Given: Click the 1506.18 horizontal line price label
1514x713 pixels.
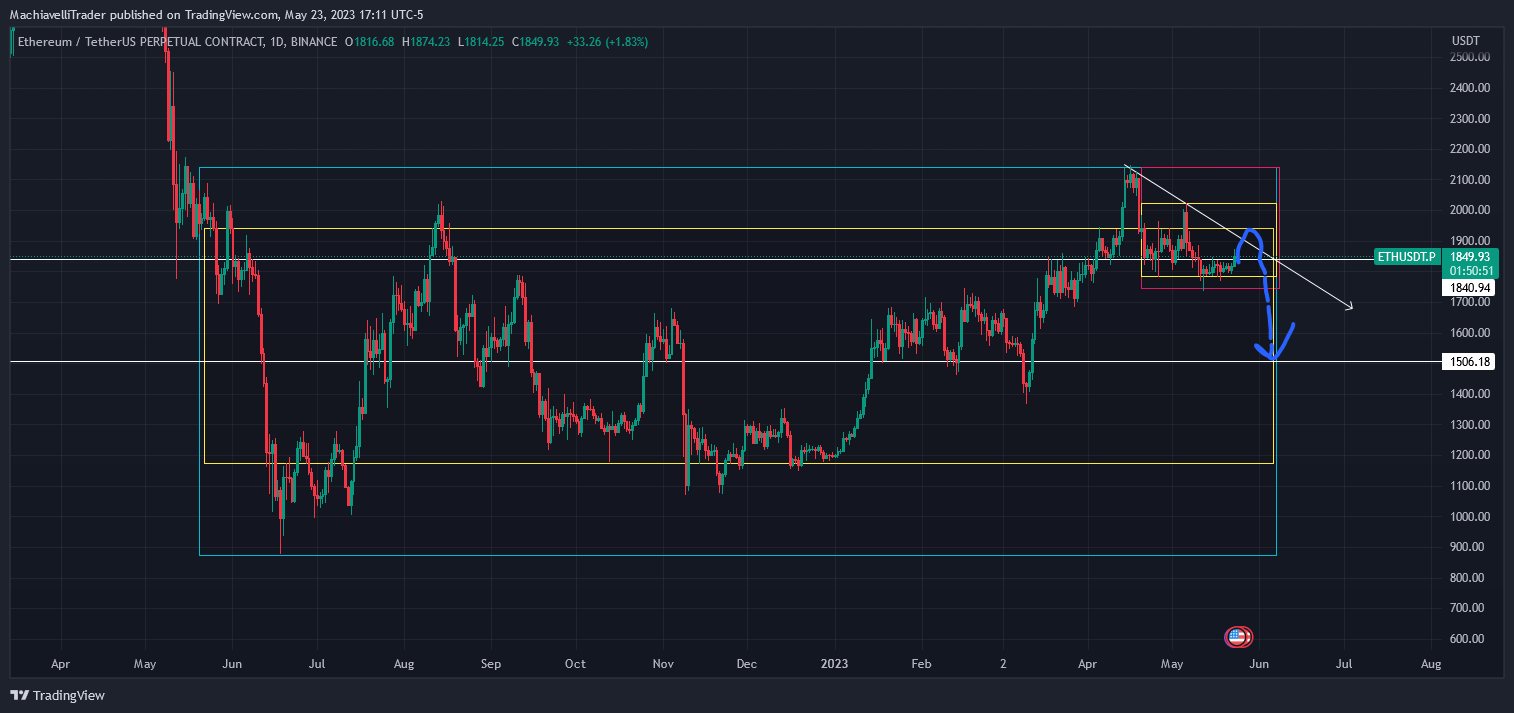Looking at the screenshot, I should 1467,362.
